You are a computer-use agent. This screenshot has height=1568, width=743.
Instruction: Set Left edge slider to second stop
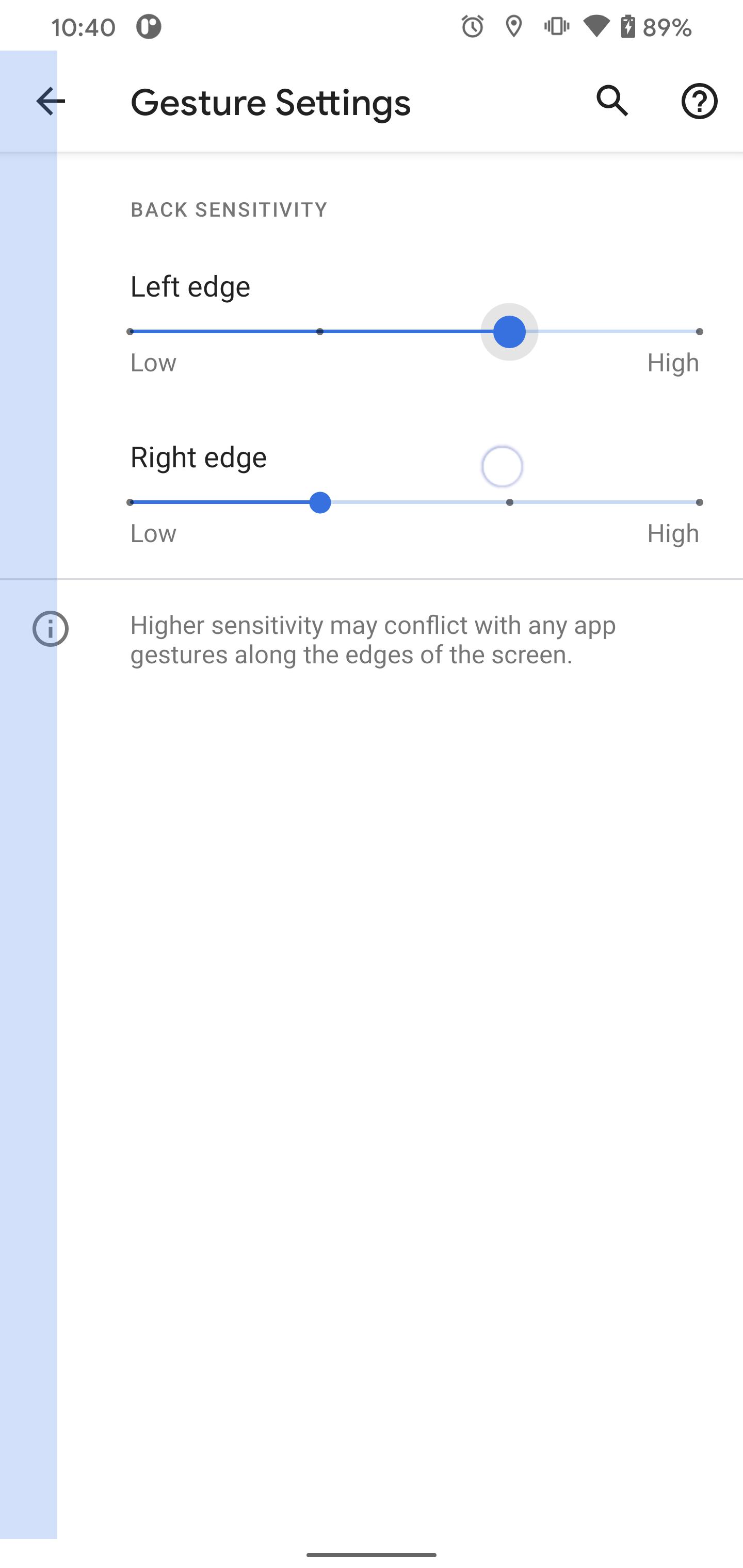click(320, 332)
